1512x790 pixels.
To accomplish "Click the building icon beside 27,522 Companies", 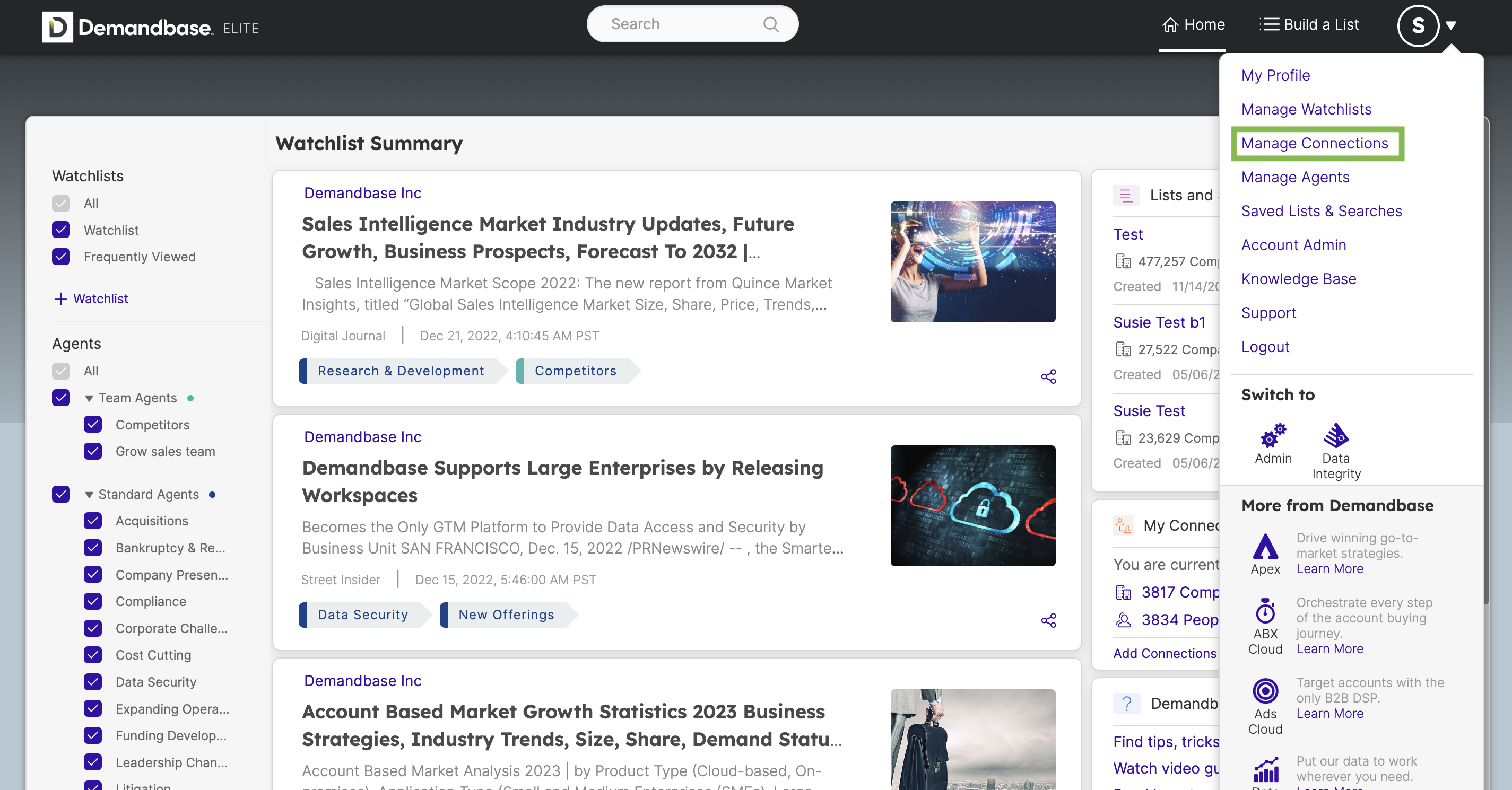I will (x=1123, y=349).
